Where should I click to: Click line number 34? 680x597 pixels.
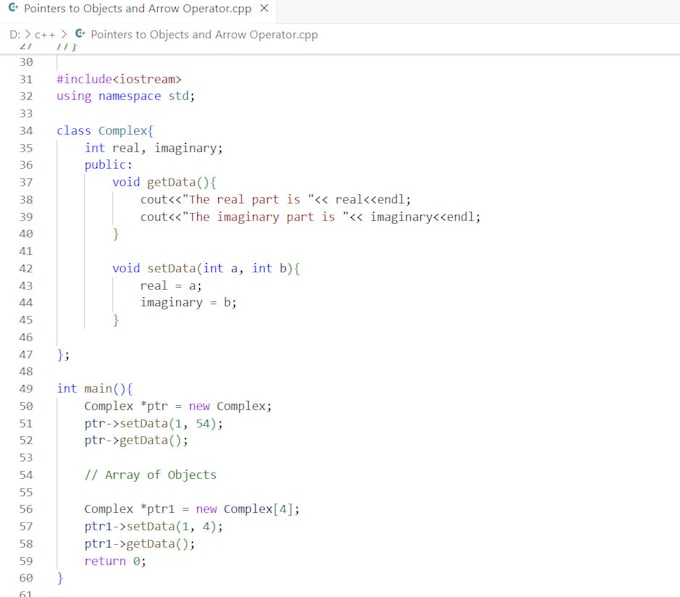(26, 130)
